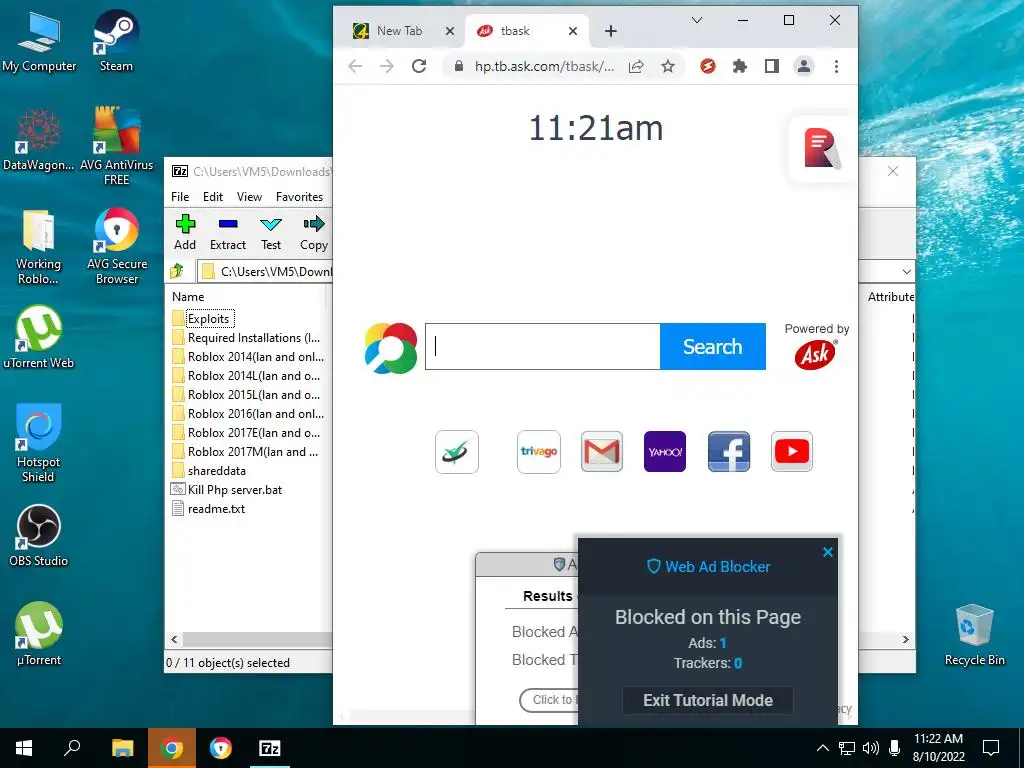Open Chrome profile avatar menu
Viewport: 1024px width, 768px height.
(x=804, y=66)
